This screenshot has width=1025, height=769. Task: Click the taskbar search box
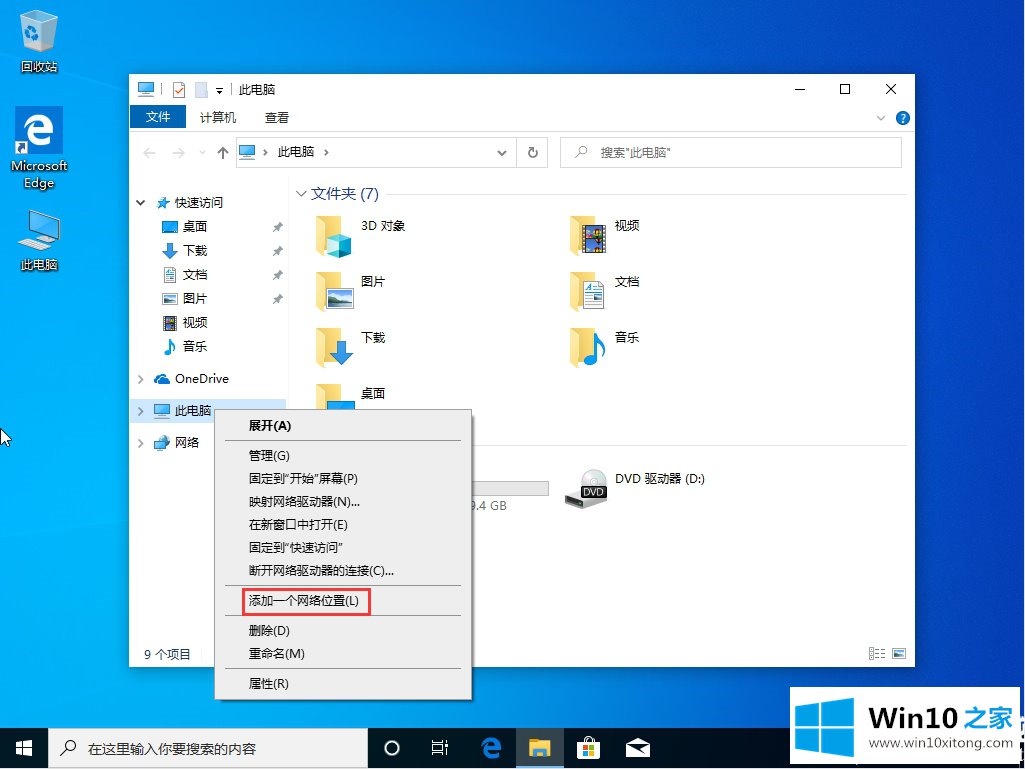(208, 748)
